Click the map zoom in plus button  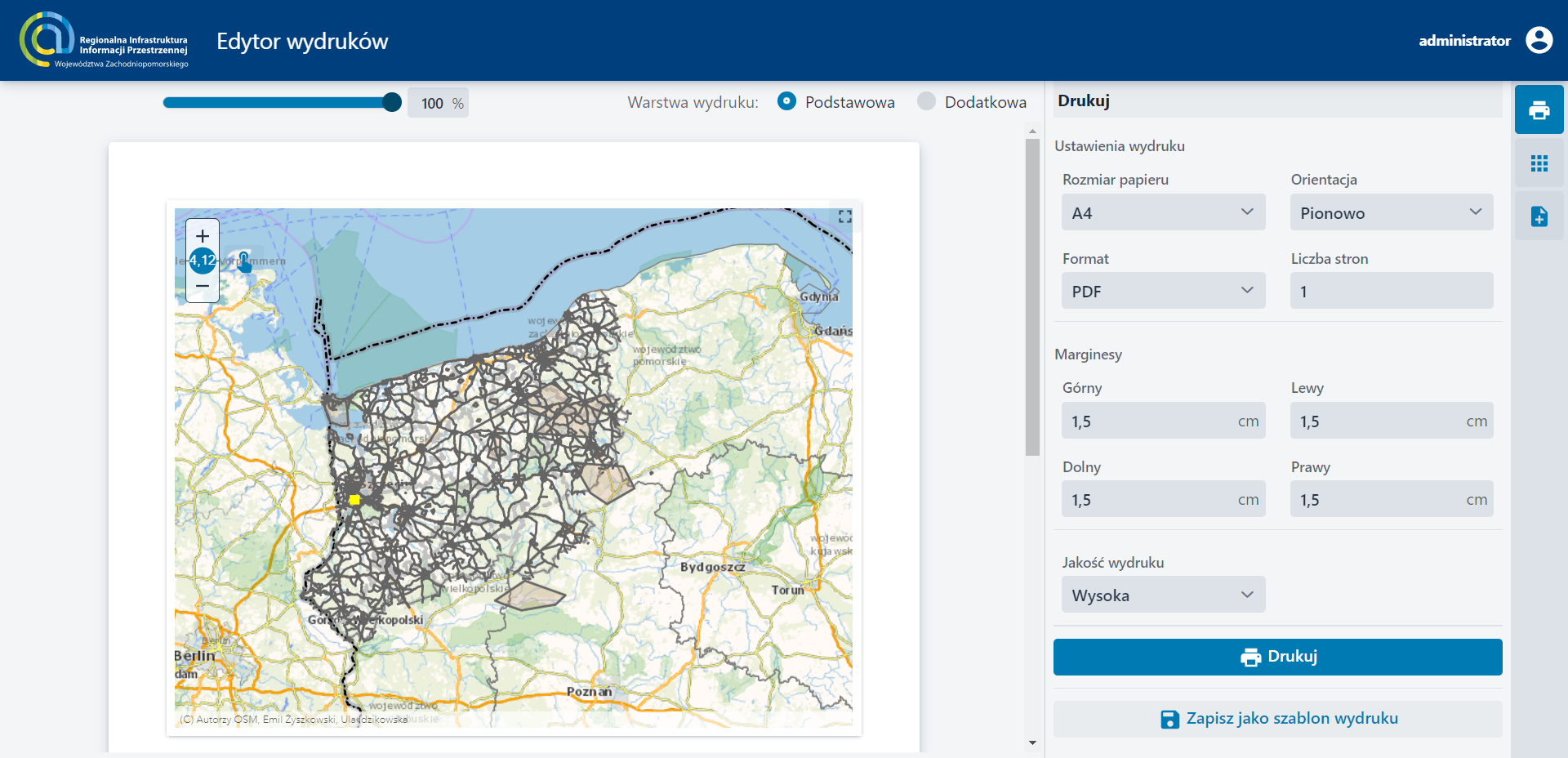[x=203, y=236]
